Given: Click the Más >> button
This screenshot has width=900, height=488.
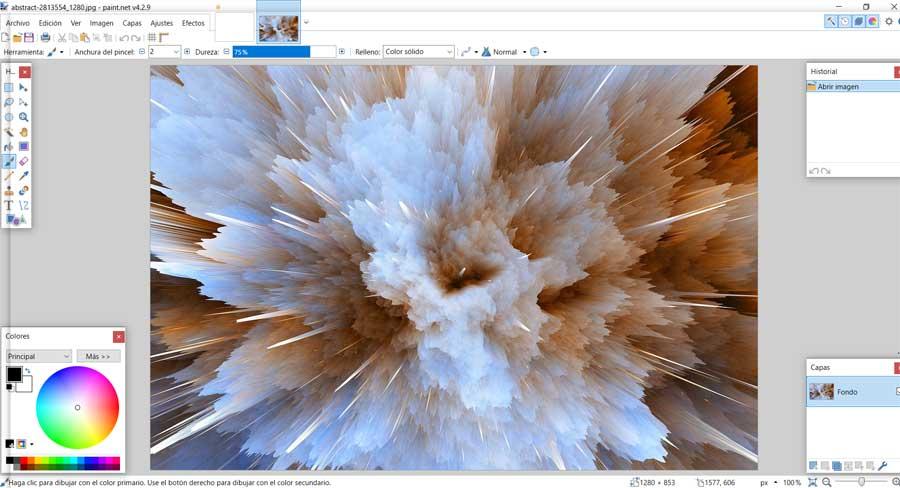Looking at the screenshot, I should pyautogui.click(x=98, y=357).
